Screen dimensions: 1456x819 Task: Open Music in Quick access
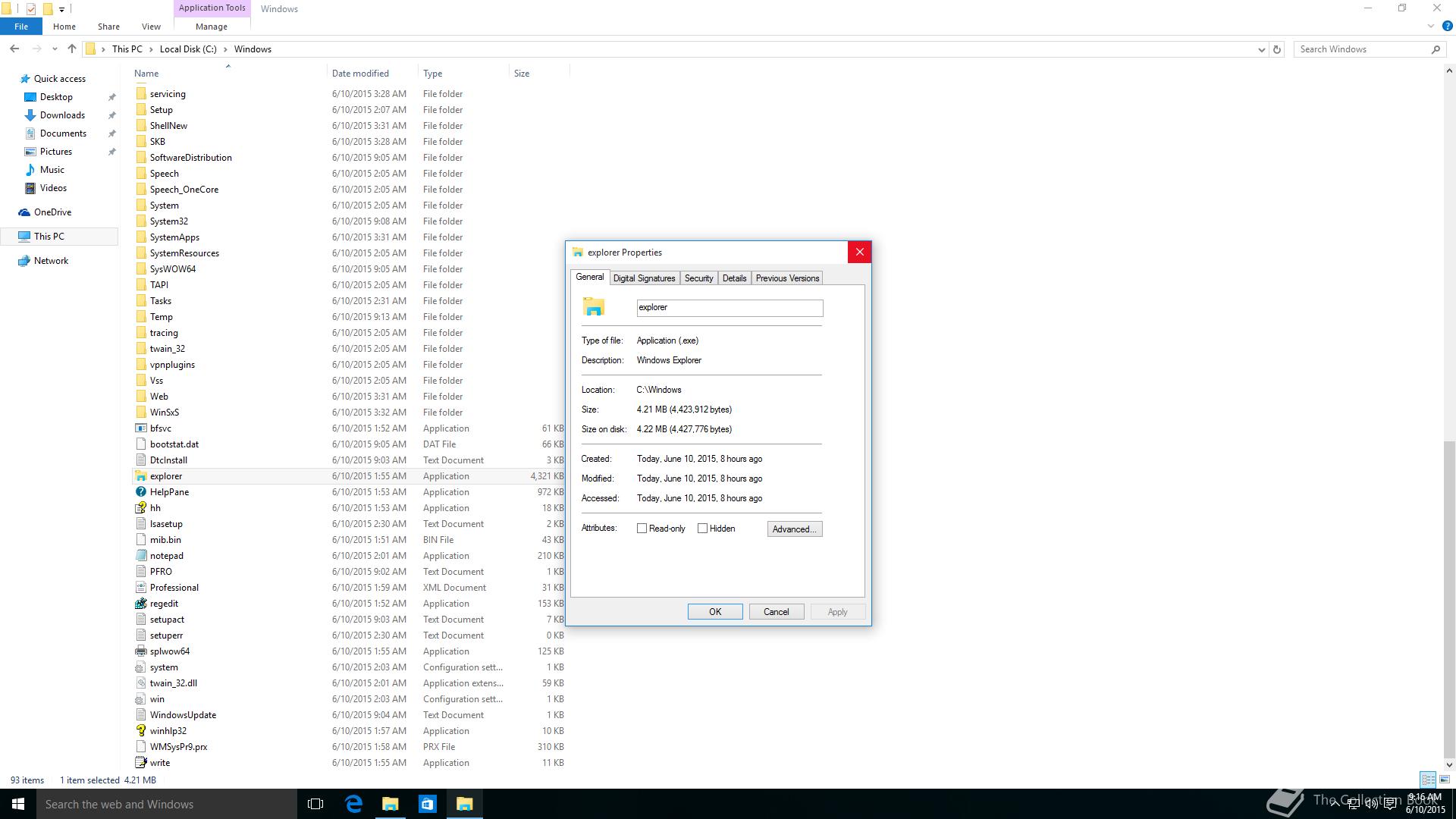52,170
